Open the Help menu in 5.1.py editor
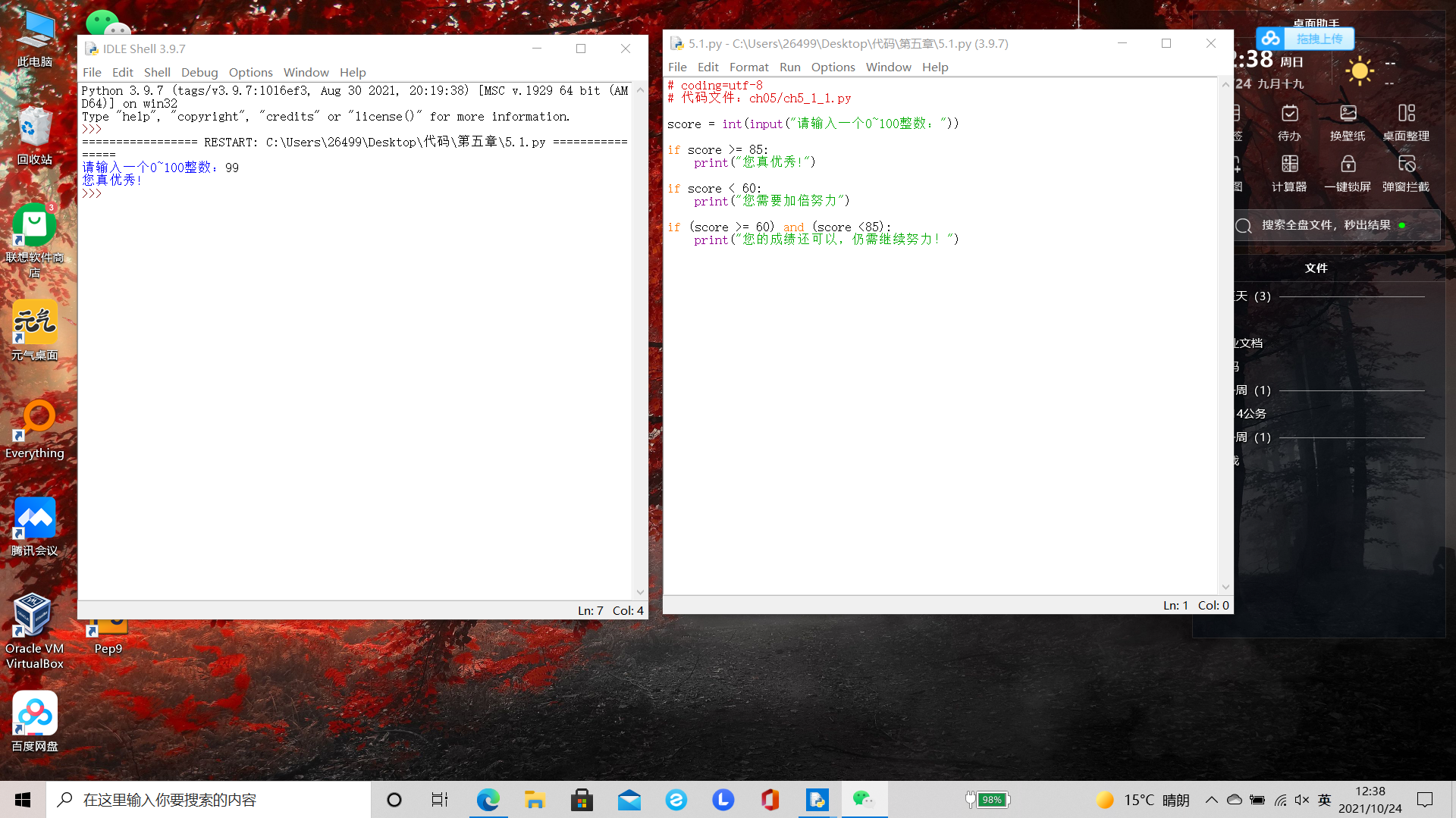 (935, 67)
